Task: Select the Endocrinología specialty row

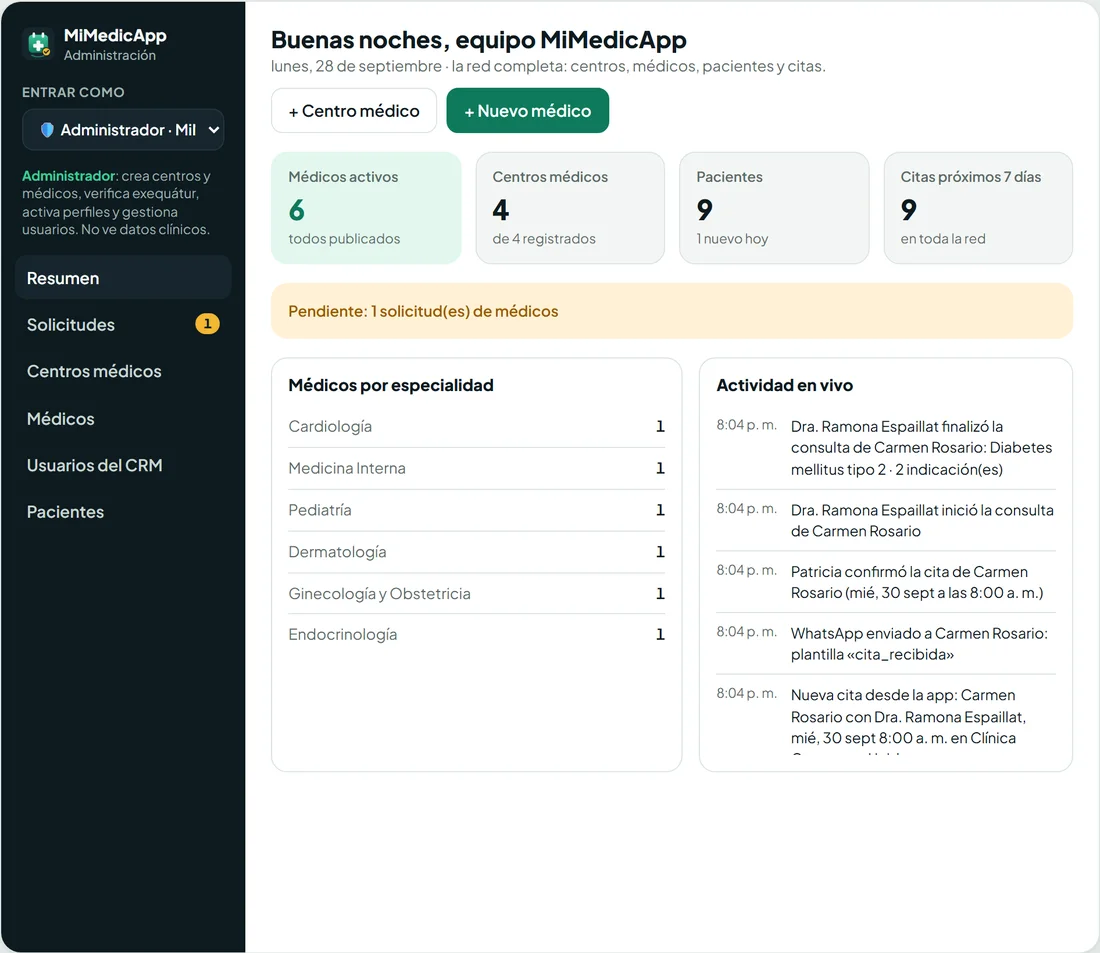Action: click(x=476, y=634)
